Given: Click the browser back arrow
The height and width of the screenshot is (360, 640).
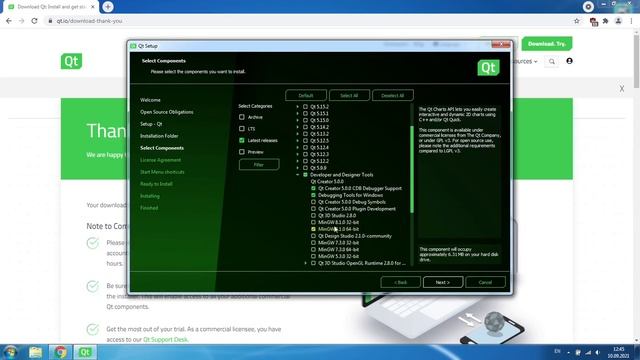Looking at the screenshot, I should click(9, 21).
